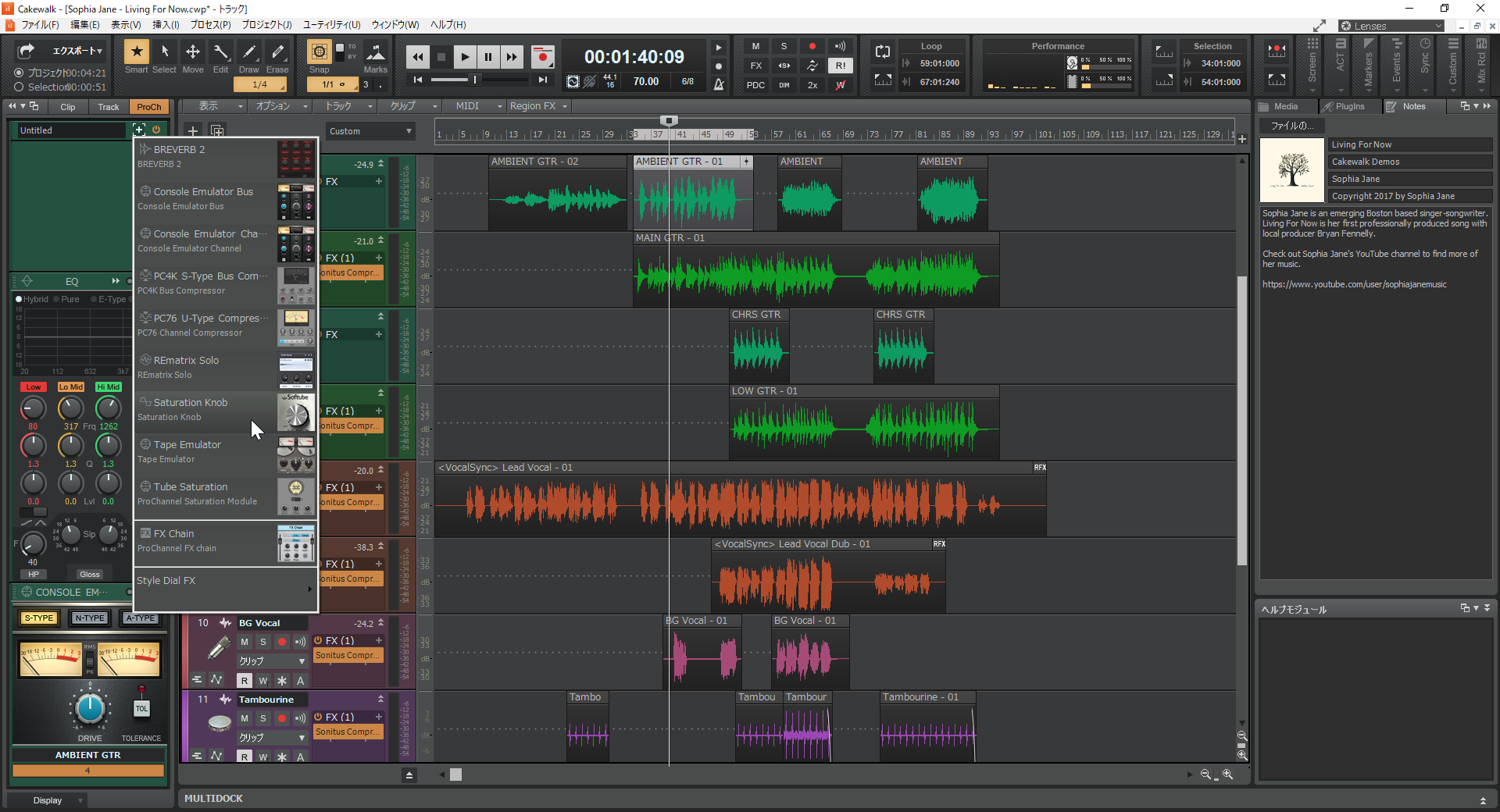The width and height of the screenshot is (1500, 812).
Task: Select N-TYPE console emulation
Action: (x=90, y=618)
